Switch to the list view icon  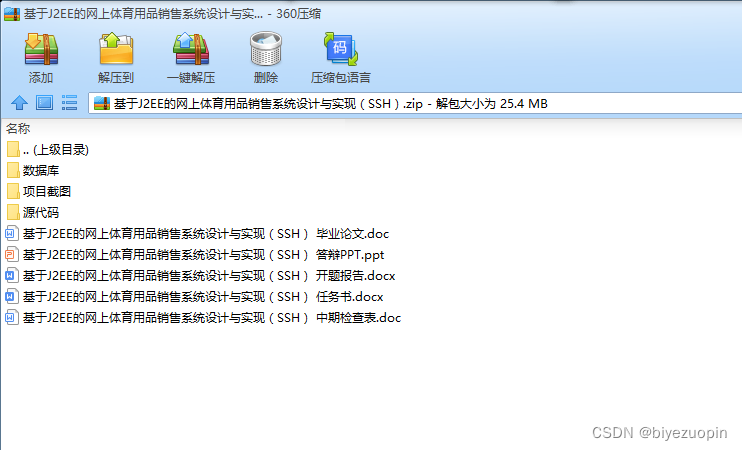click(x=70, y=103)
